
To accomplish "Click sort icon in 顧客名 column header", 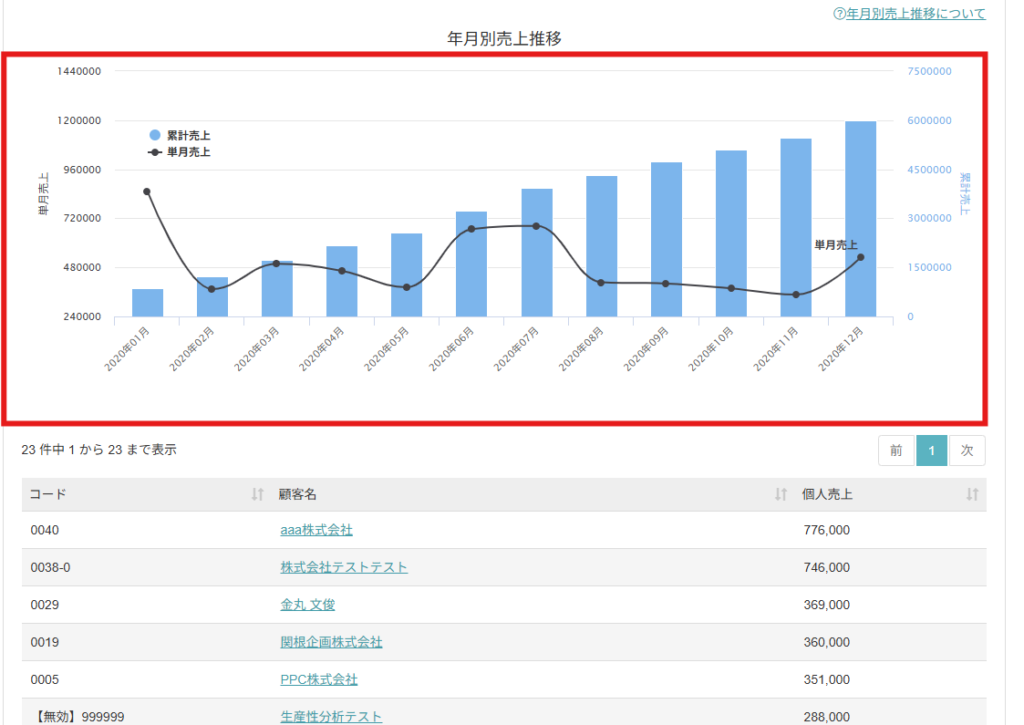I will point(781,494).
